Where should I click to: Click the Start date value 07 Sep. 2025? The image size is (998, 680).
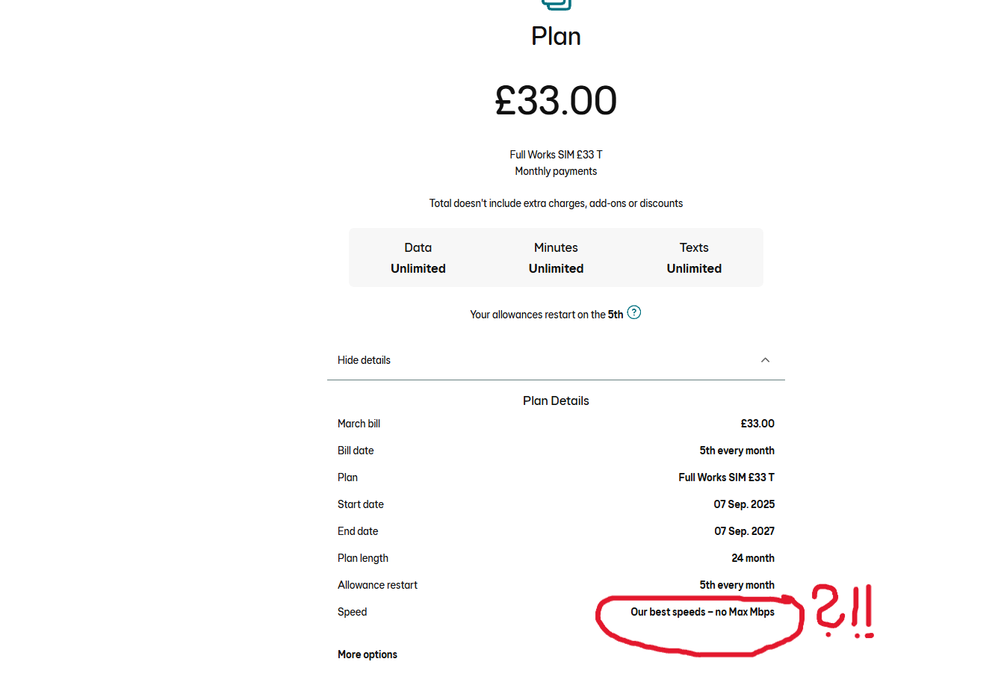(x=744, y=505)
